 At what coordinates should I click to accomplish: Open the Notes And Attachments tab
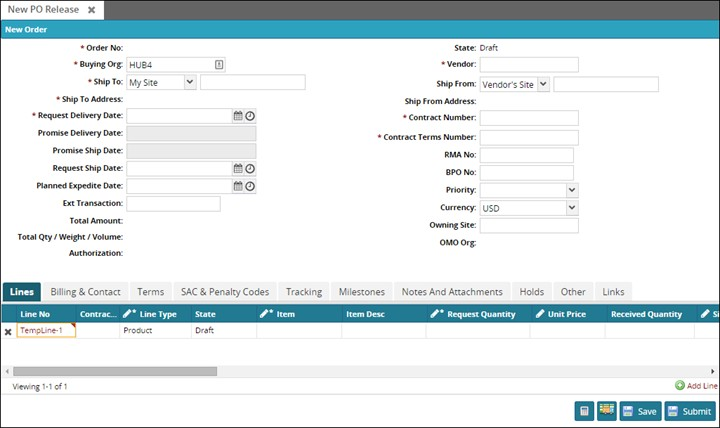(x=452, y=292)
